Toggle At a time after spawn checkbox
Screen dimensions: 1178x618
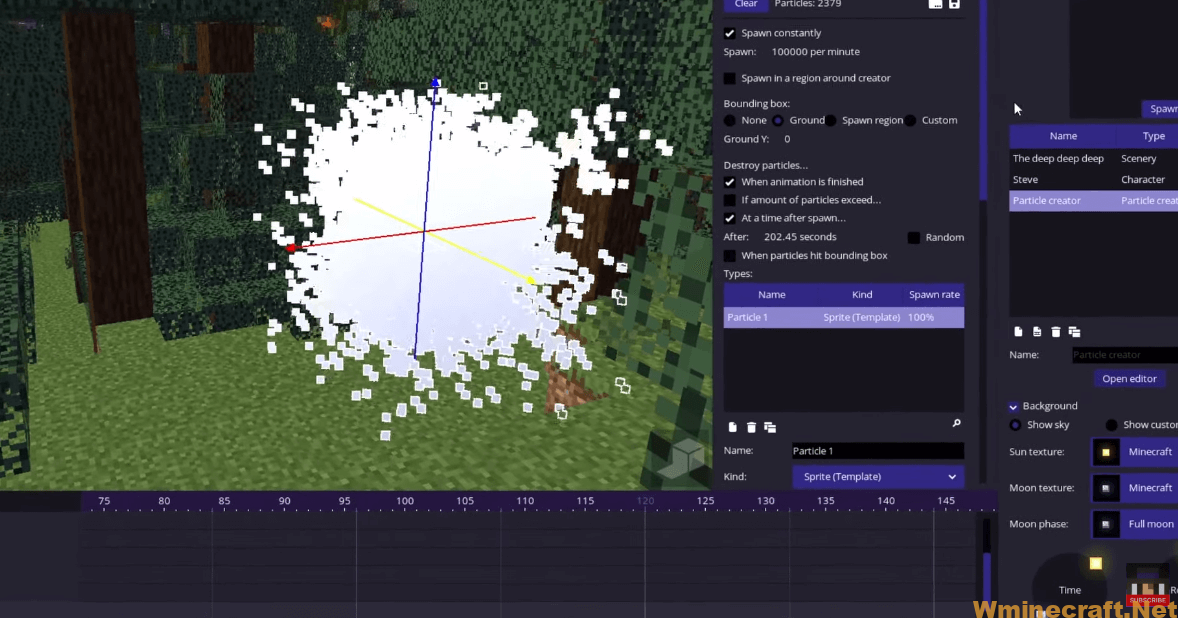point(729,218)
